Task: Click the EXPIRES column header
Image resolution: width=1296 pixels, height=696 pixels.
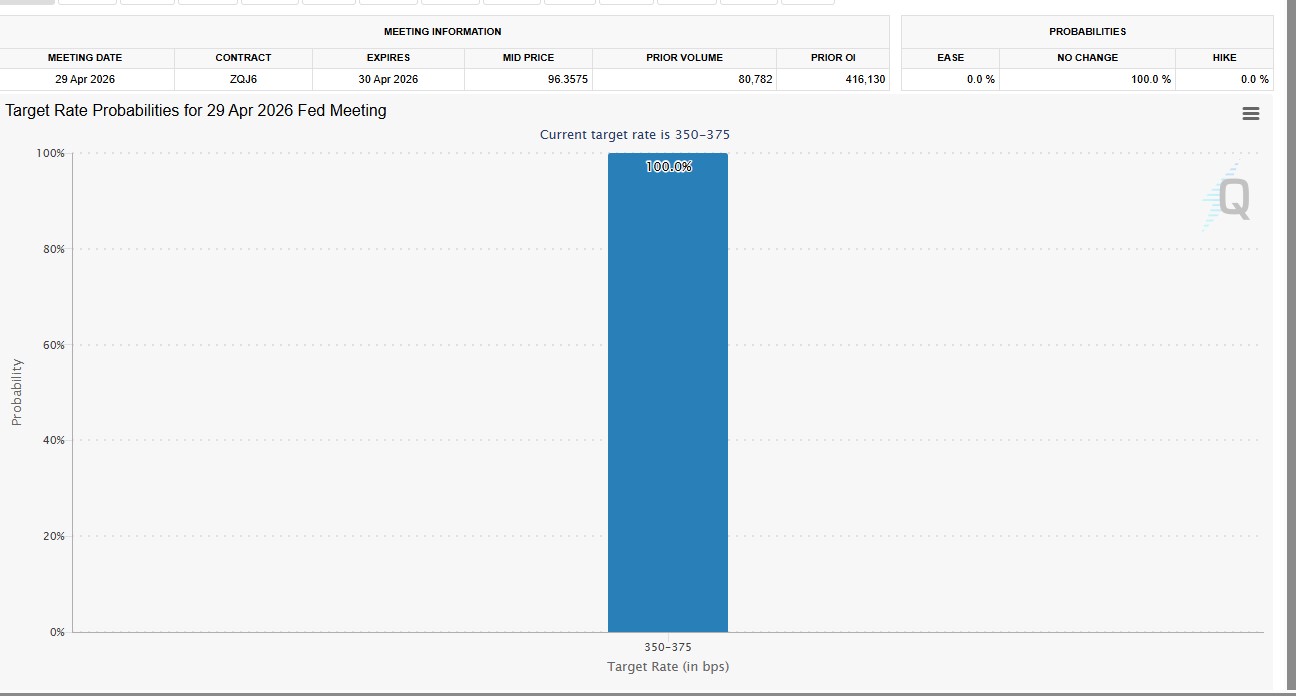Action: pos(387,57)
